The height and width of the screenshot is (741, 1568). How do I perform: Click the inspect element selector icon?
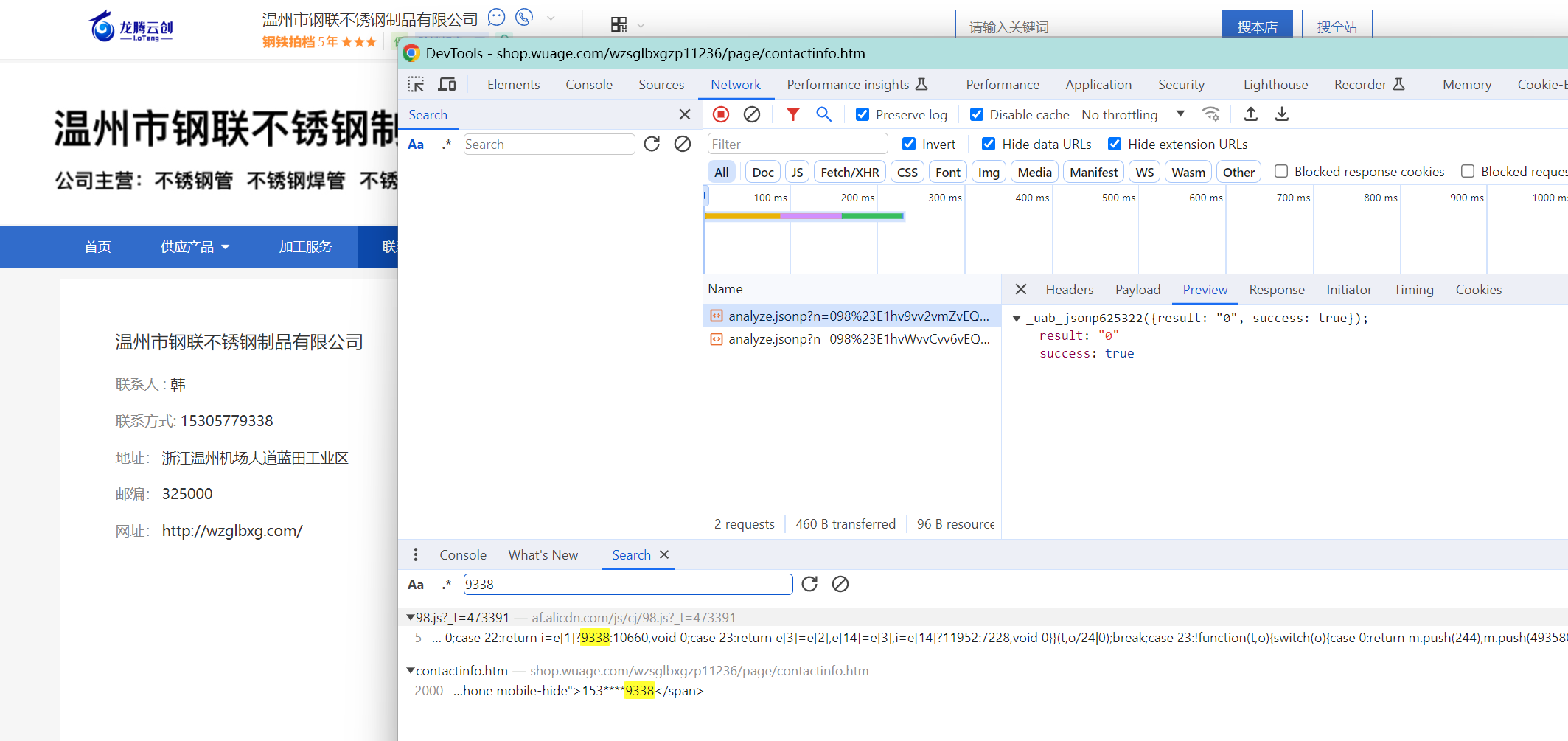[416, 85]
